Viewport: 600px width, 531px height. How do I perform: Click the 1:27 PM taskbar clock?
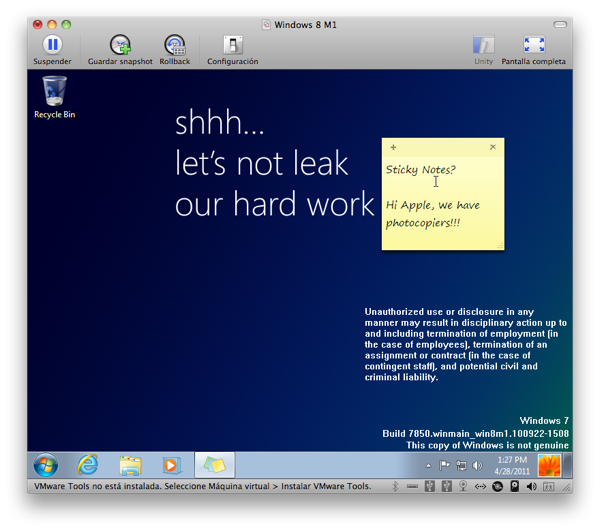click(512, 465)
